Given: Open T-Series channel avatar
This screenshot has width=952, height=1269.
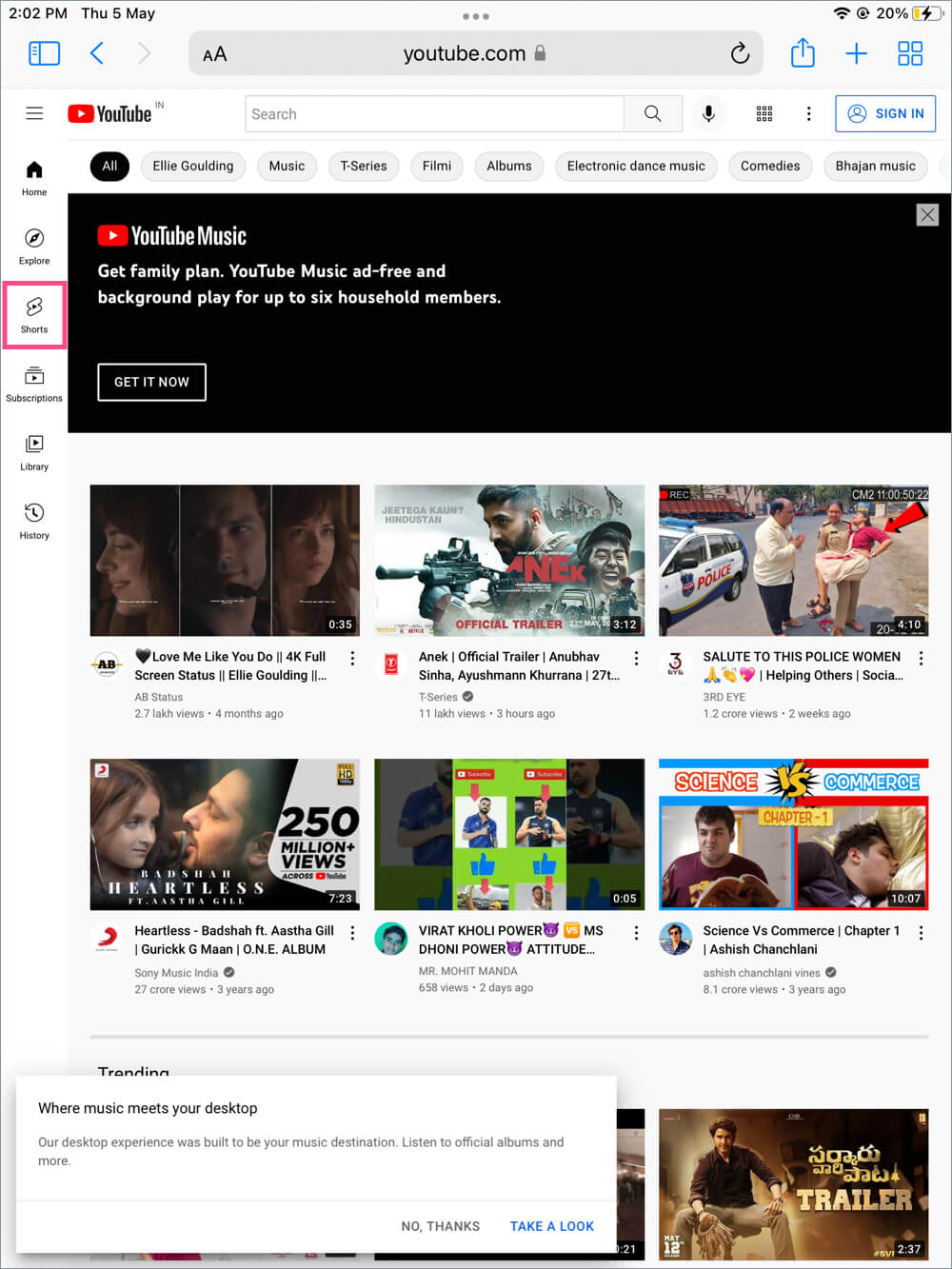Looking at the screenshot, I should point(391,664).
